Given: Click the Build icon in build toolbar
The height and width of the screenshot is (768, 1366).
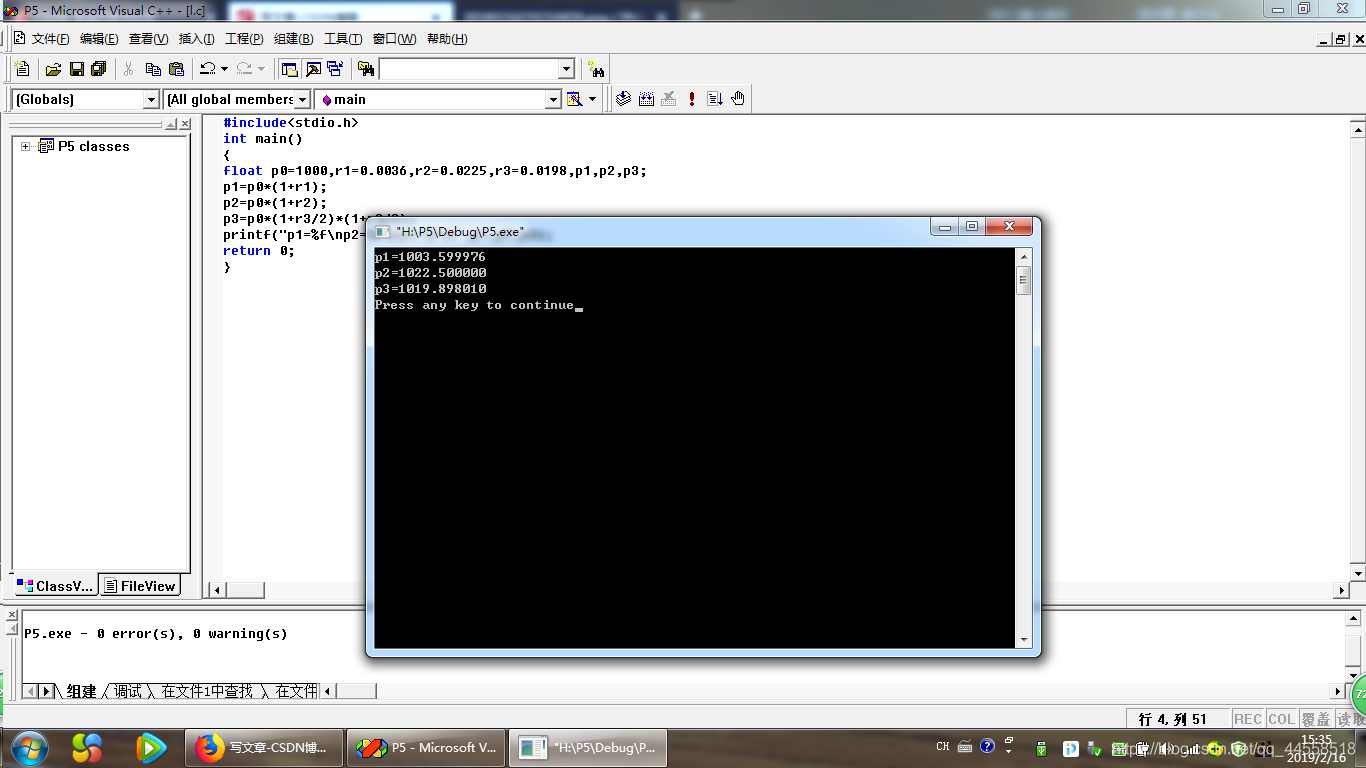Looking at the screenshot, I should click(x=646, y=99).
